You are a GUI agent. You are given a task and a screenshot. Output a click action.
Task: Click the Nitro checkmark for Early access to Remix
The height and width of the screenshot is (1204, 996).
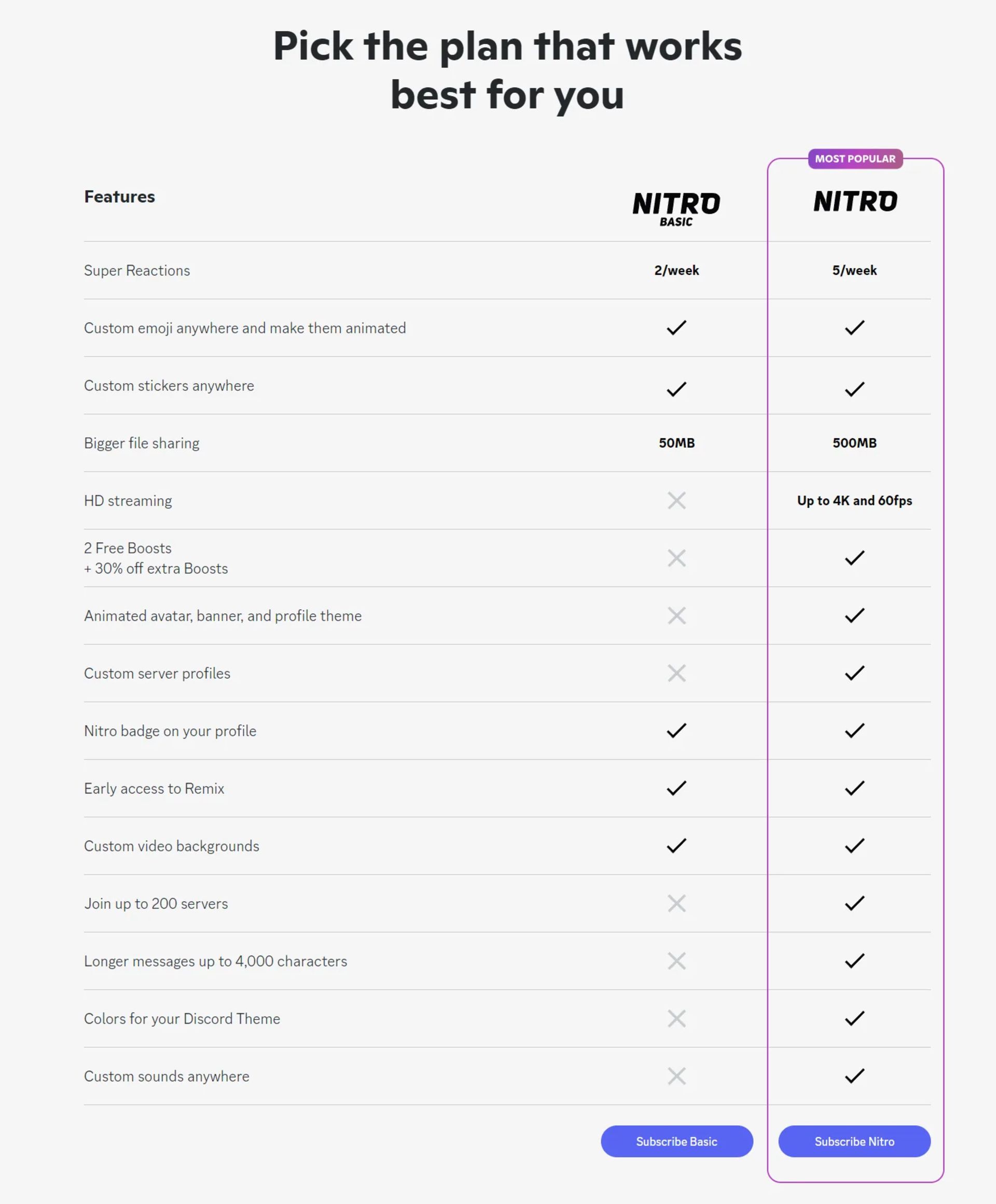(854, 788)
